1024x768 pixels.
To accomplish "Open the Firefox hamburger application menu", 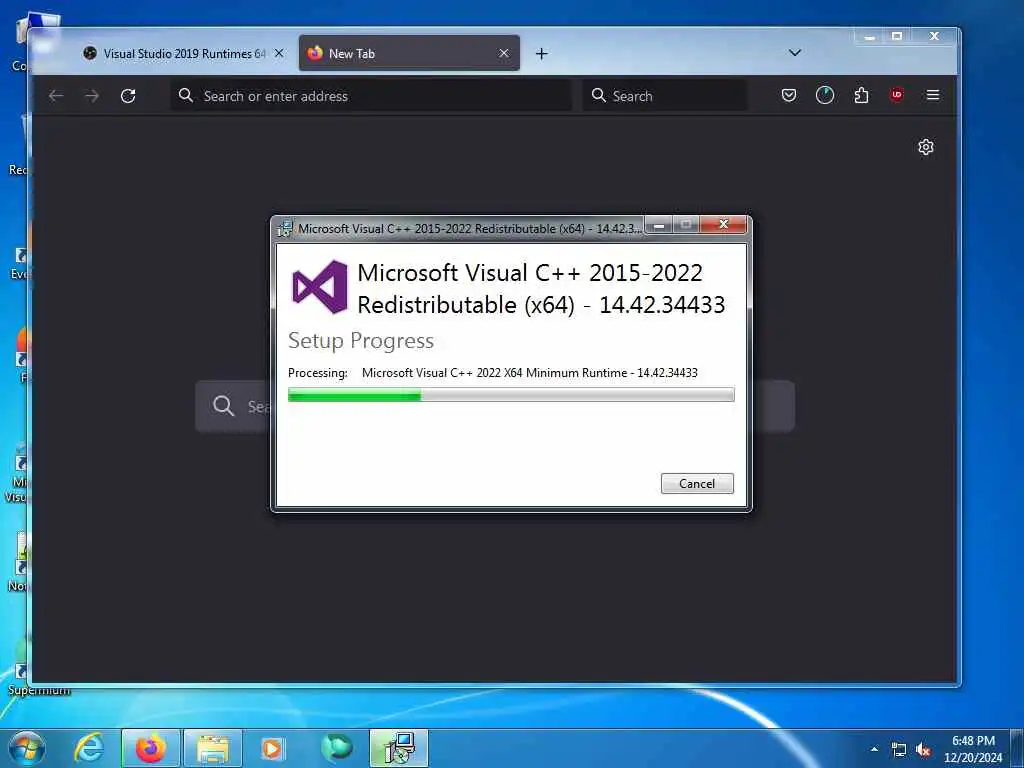I will tap(933, 96).
